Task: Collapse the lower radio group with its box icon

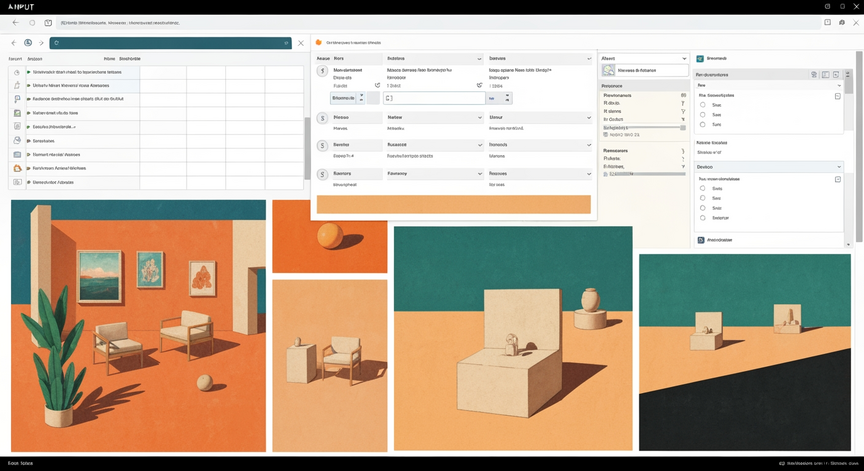Action: [x=838, y=179]
